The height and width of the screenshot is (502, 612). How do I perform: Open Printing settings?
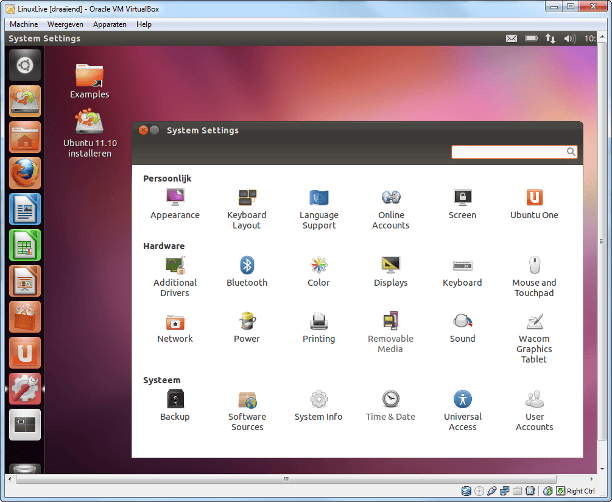pos(319,328)
